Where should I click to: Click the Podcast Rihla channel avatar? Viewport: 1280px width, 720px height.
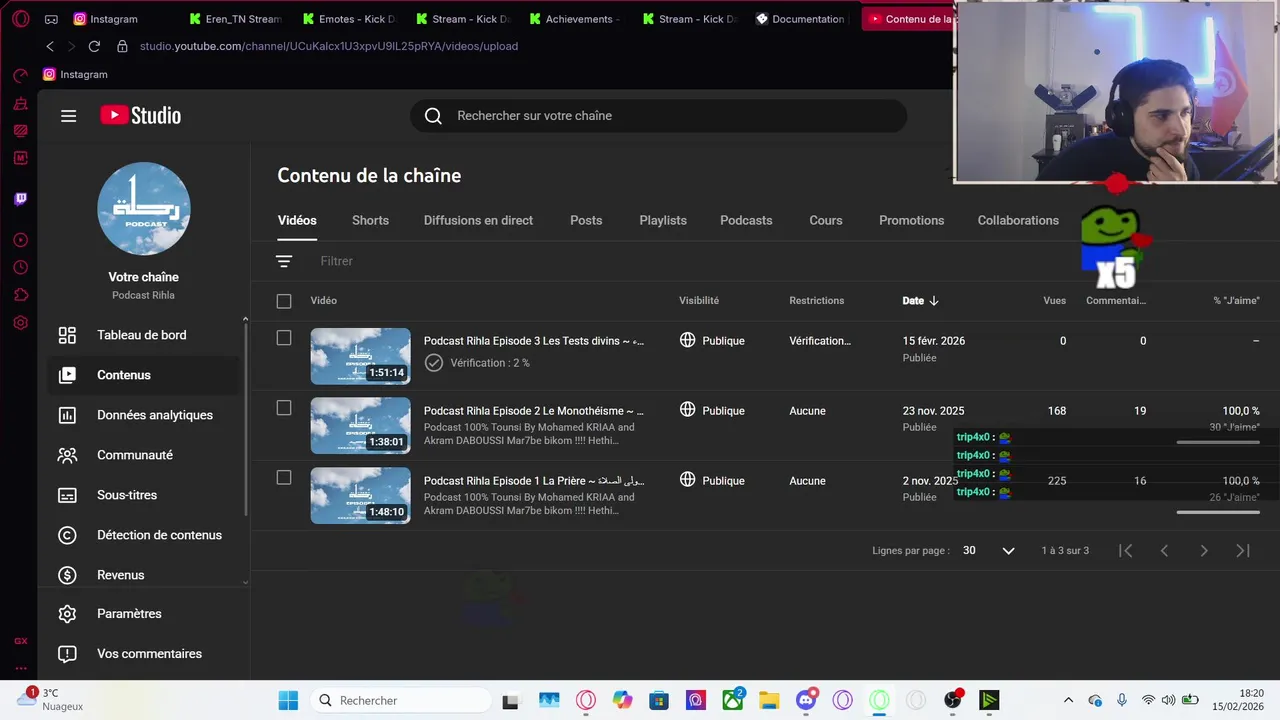pos(144,208)
